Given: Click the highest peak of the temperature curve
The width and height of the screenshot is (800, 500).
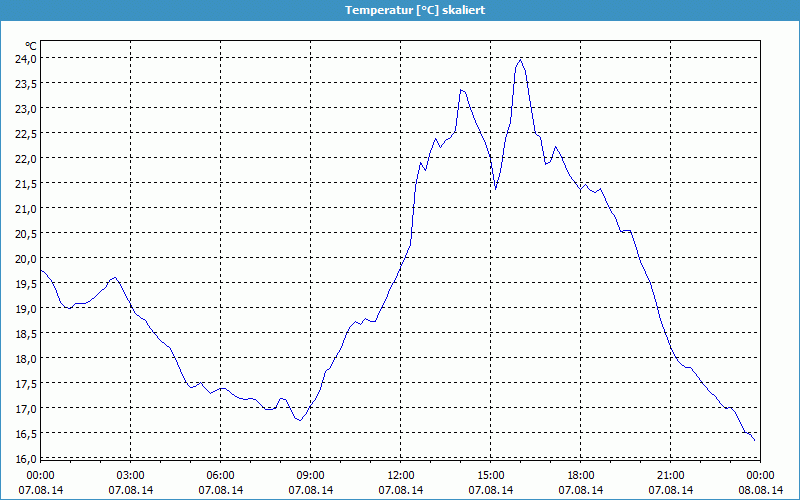Looking at the screenshot, I should 520,60.
